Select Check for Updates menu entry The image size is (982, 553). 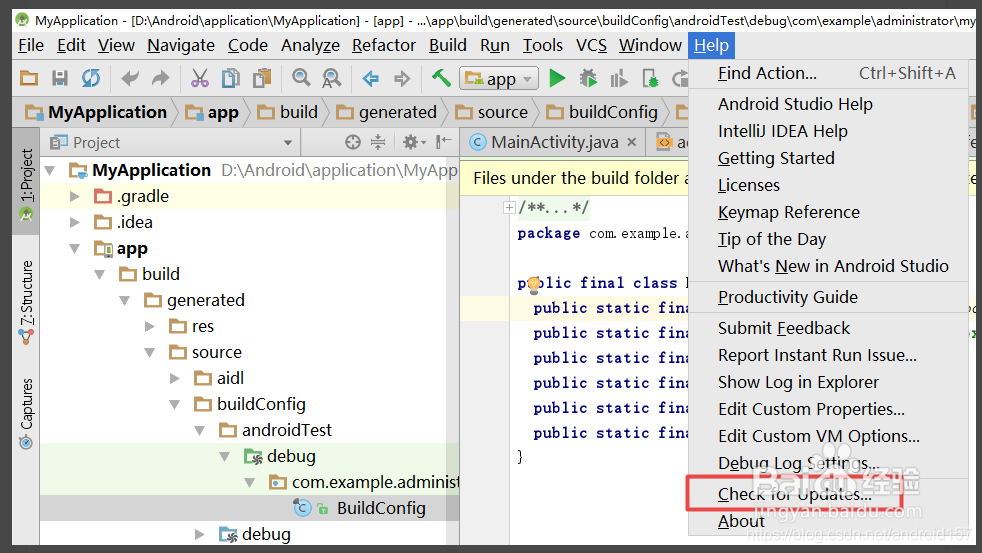click(794, 494)
